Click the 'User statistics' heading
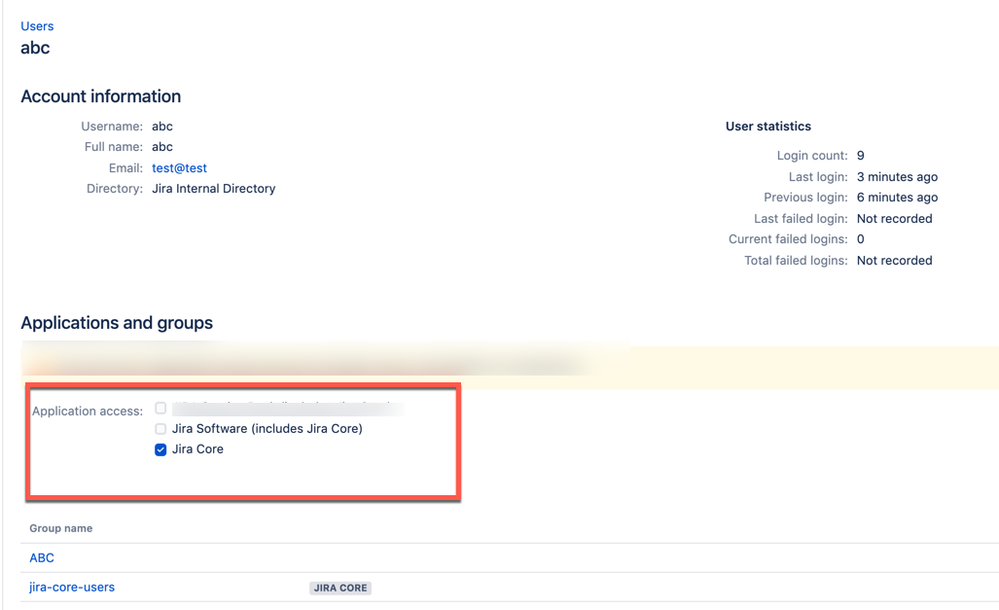Image resolution: width=999 pixels, height=610 pixels. point(768,126)
